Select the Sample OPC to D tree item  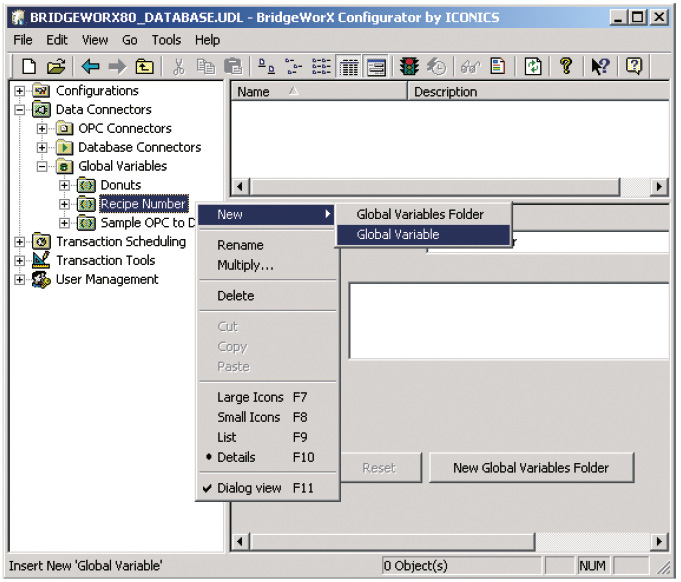[148, 223]
